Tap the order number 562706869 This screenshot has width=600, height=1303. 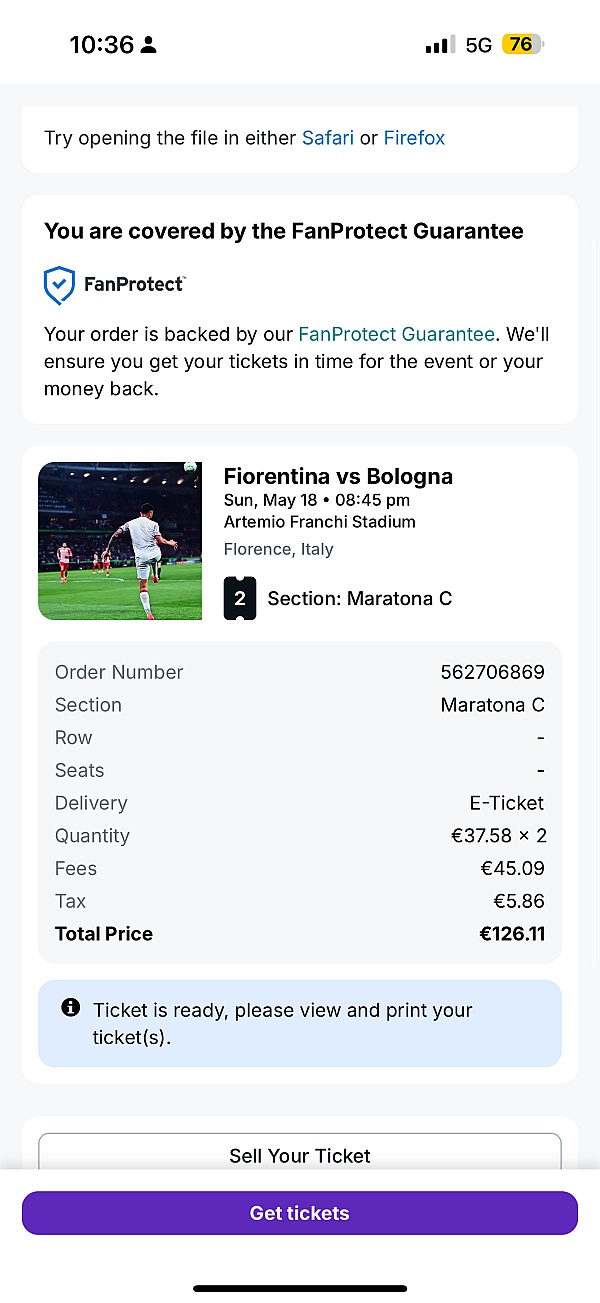coord(492,672)
